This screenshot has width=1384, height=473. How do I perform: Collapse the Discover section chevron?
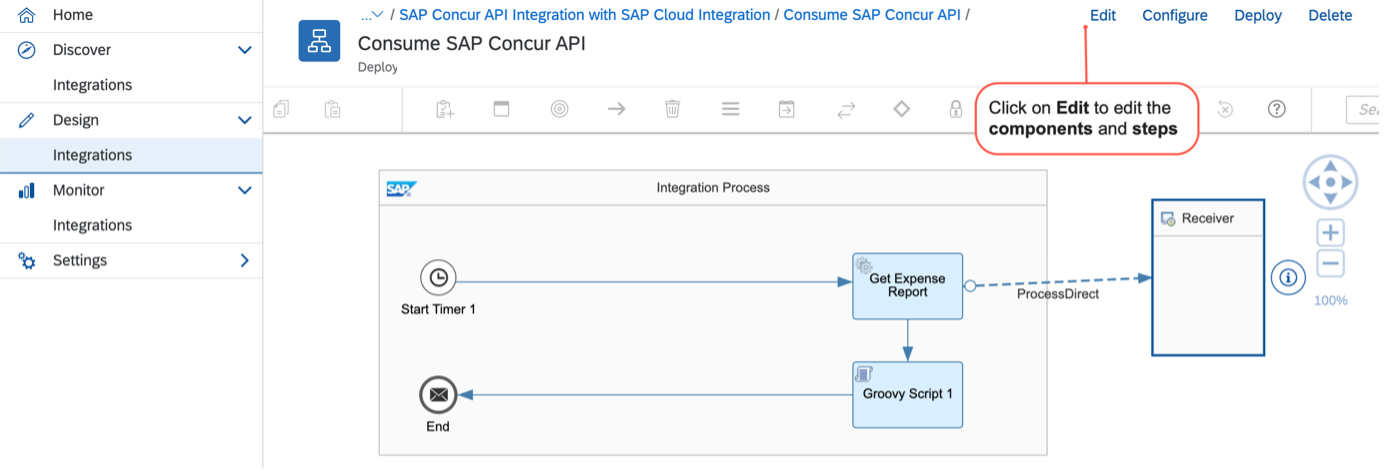tap(244, 50)
